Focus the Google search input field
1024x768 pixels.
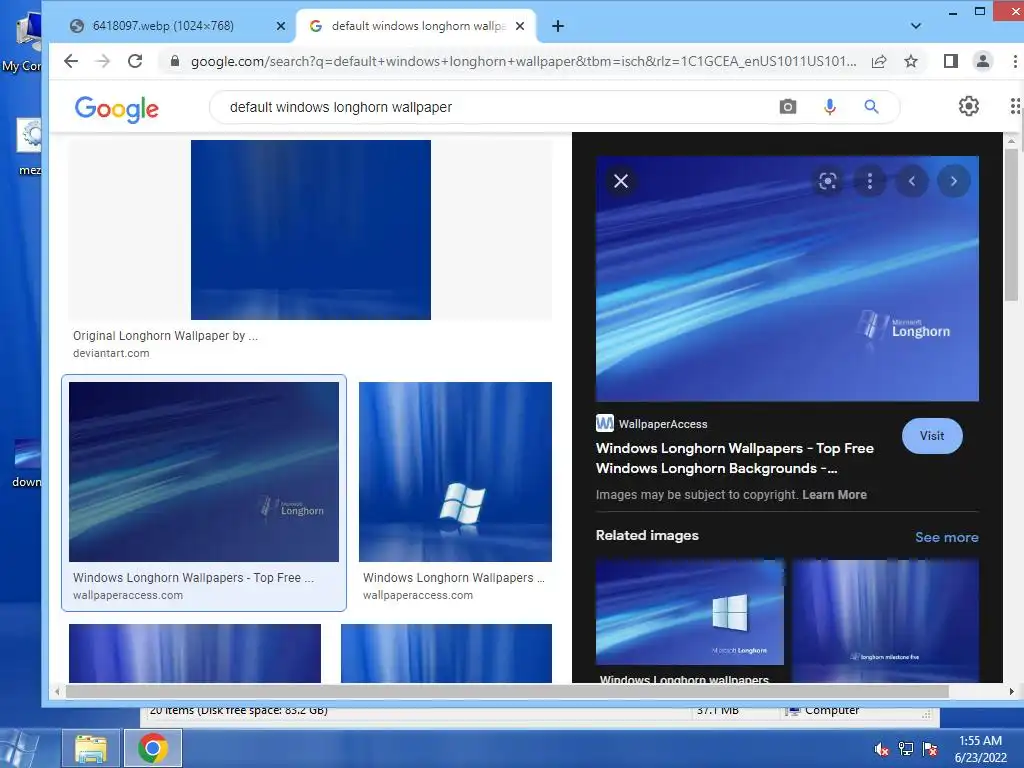click(x=496, y=106)
